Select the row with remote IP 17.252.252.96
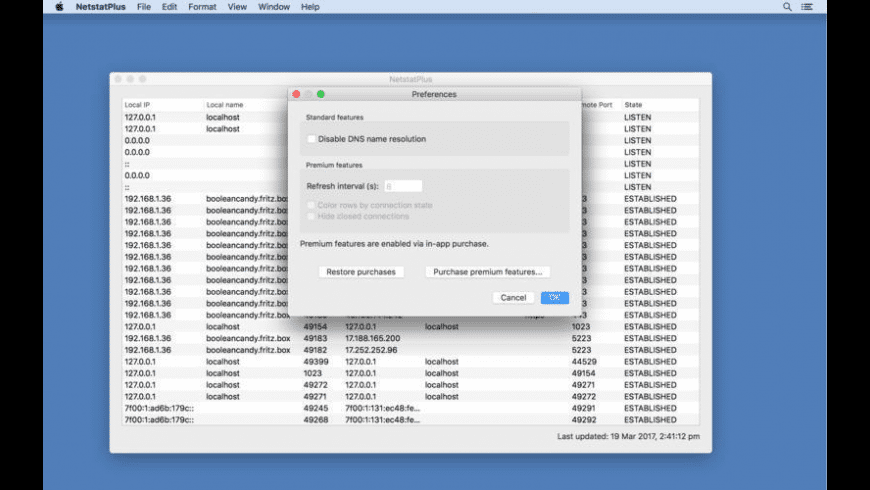This screenshot has width=870, height=490. coord(411,350)
